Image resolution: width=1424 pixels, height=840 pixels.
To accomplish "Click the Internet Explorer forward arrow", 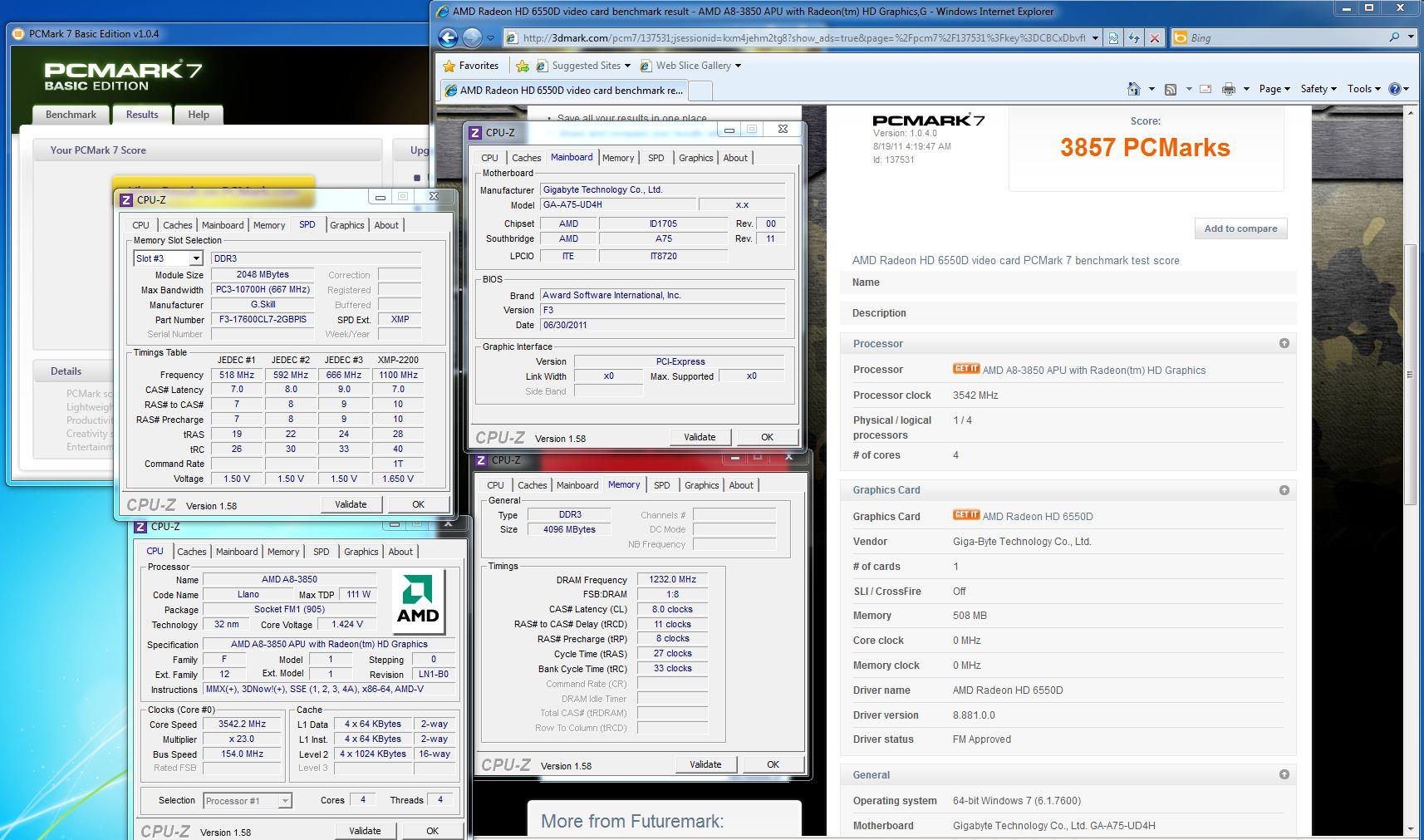I will pos(472,37).
